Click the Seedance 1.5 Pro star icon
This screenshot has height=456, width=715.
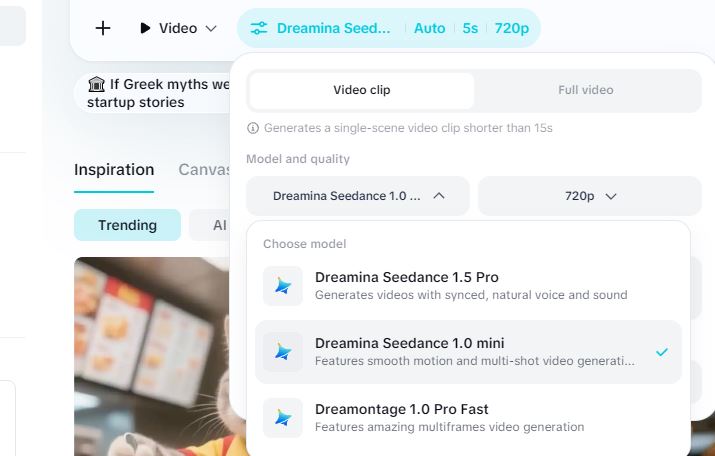point(283,286)
